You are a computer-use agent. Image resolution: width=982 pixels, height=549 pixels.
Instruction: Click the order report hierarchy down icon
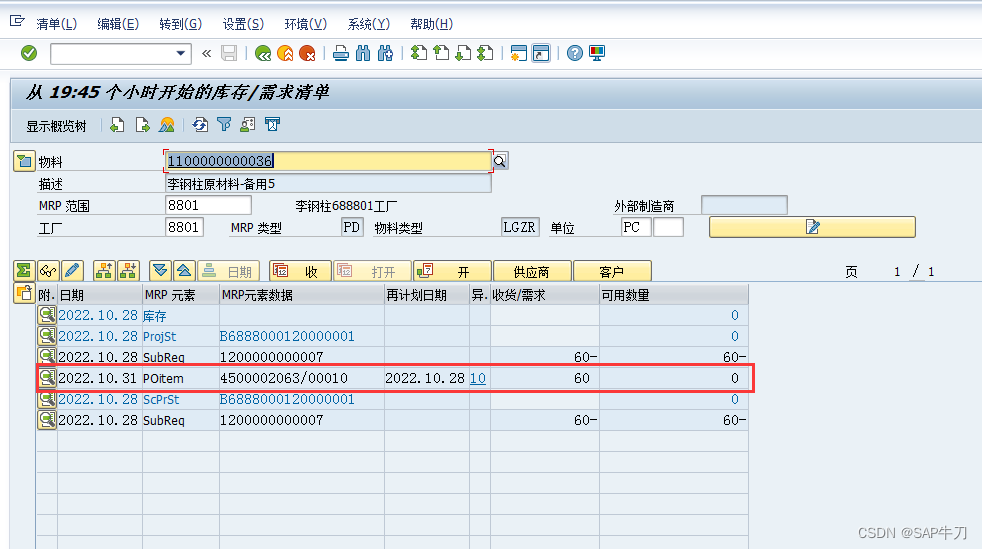[x=128, y=271]
